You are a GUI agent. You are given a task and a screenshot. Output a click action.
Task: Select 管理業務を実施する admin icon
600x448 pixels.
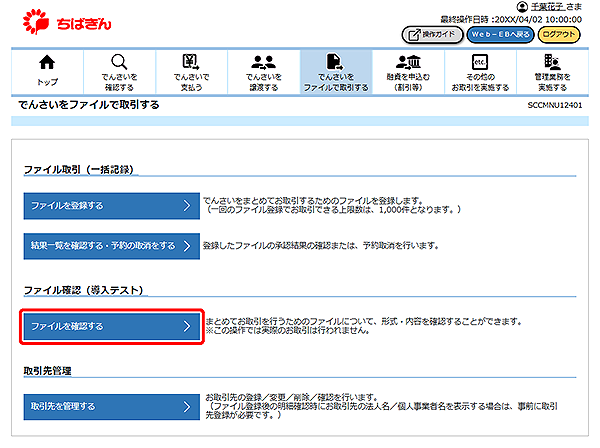tap(553, 61)
